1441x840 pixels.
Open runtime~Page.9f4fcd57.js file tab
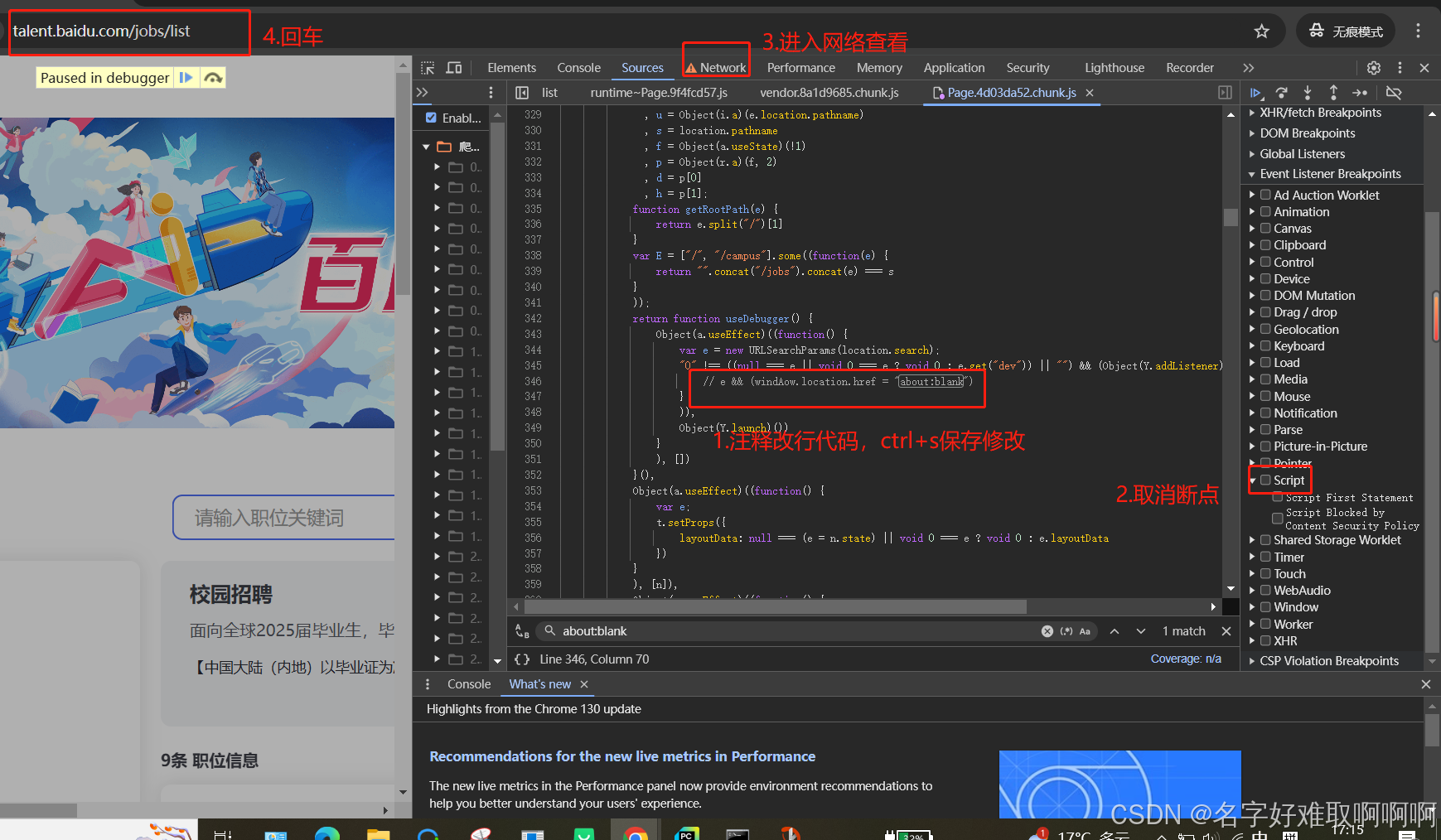tap(659, 93)
